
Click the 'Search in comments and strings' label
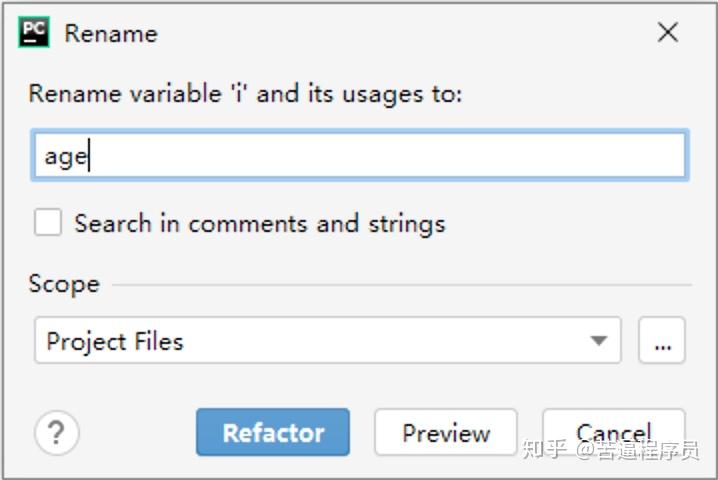click(x=260, y=223)
